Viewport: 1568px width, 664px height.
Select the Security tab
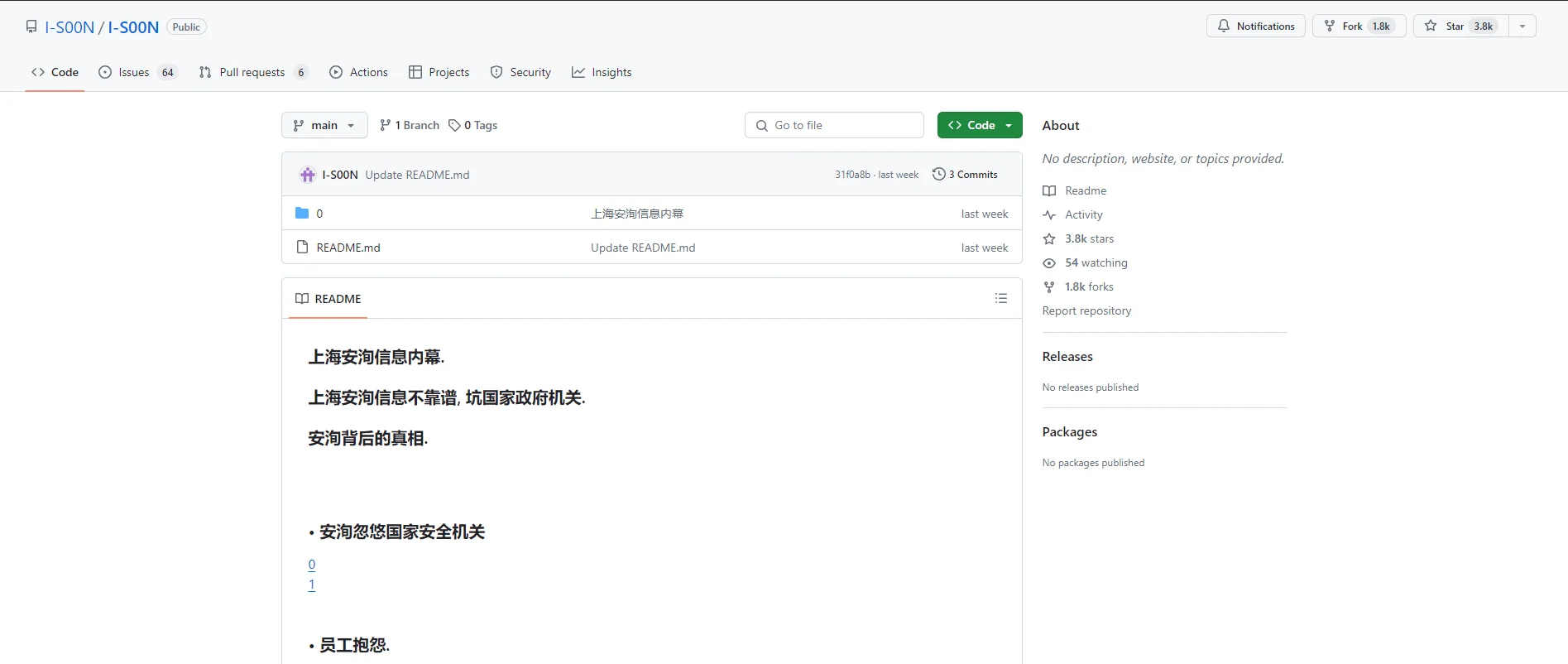point(520,72)
